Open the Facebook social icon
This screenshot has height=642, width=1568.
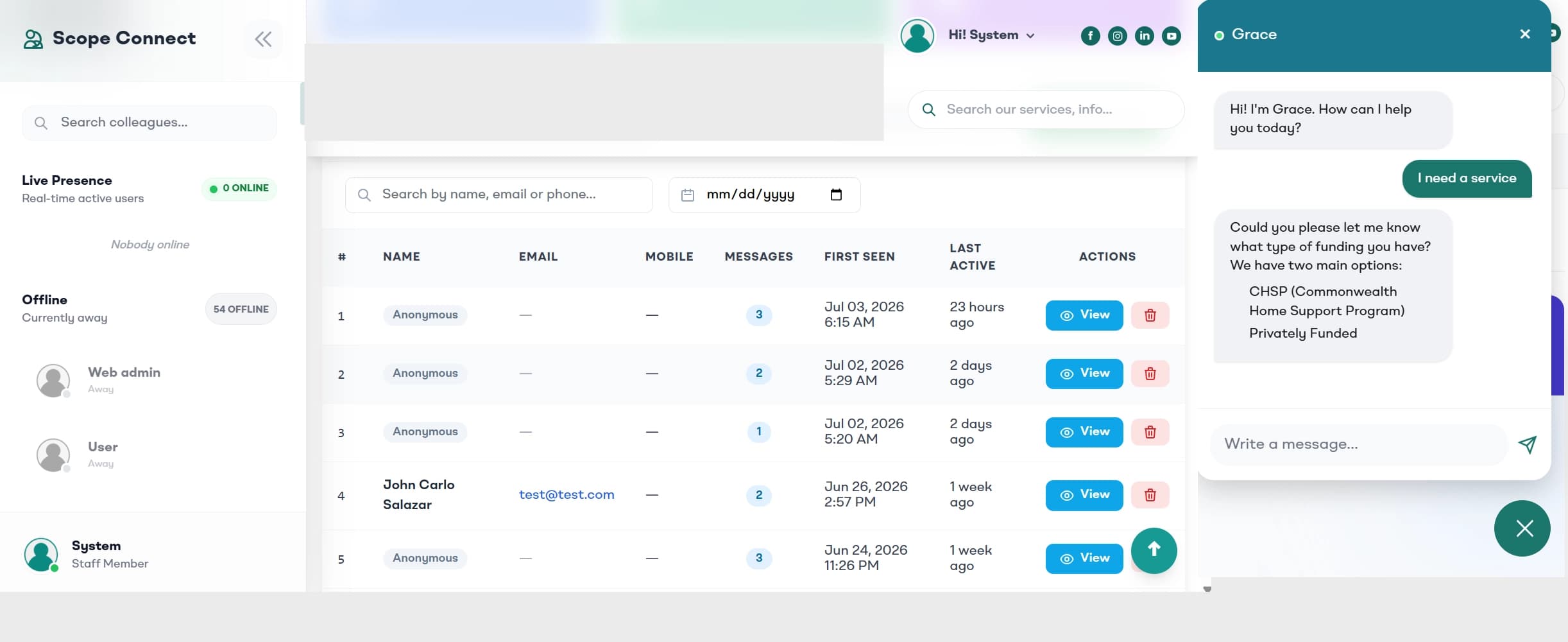pyautogui.click(x=1090, y=36)
